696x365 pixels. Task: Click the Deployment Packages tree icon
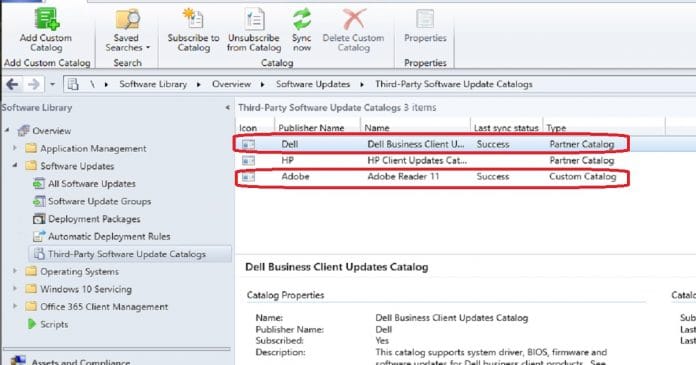point(39,219)
